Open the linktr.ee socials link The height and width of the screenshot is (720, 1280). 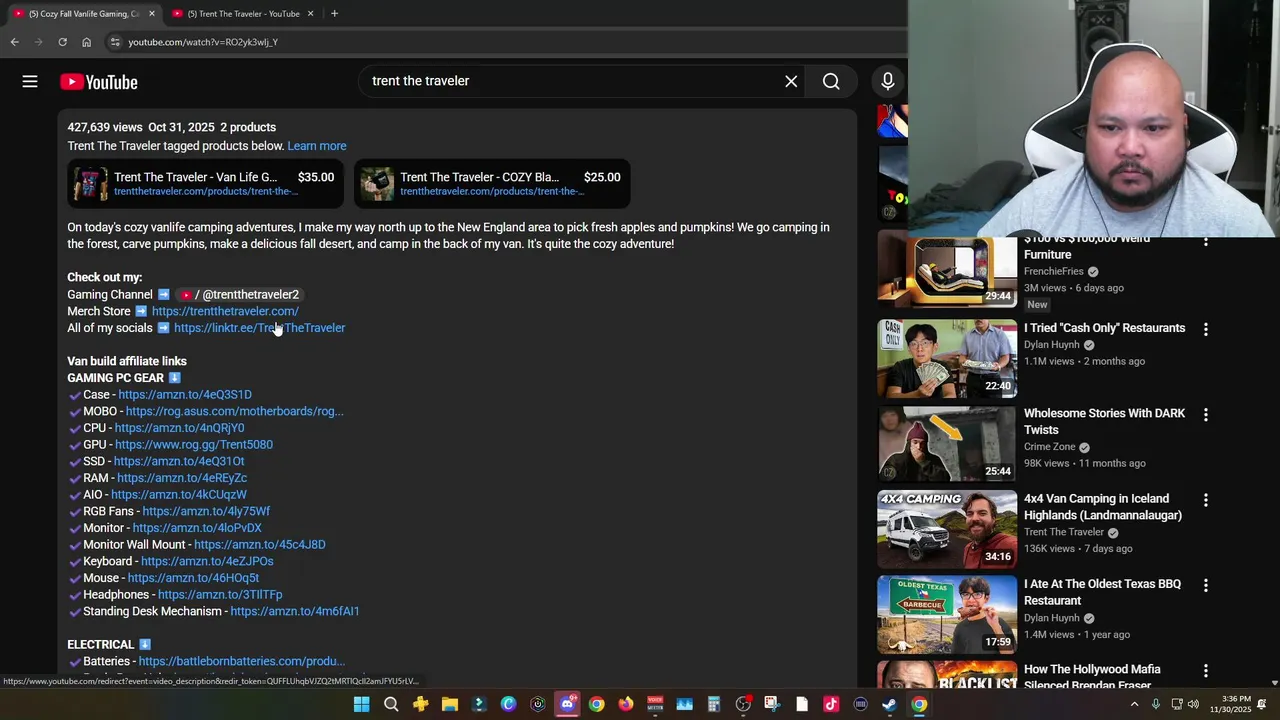(x=259, y=328)
